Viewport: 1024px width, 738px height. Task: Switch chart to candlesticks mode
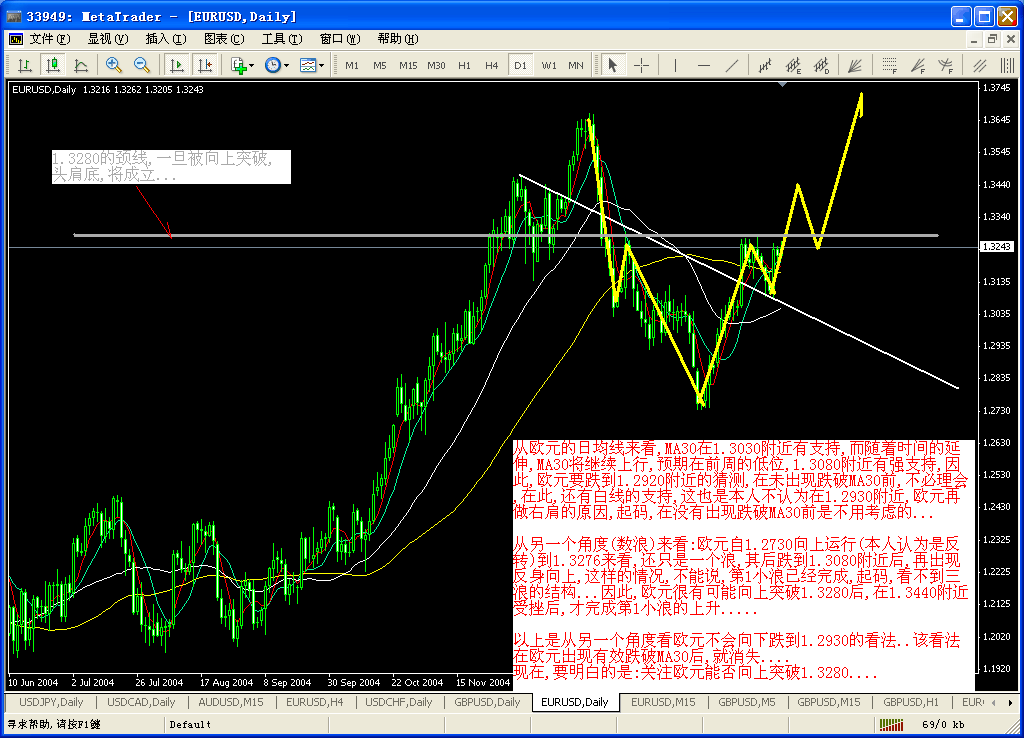click(x=52, y=65)
